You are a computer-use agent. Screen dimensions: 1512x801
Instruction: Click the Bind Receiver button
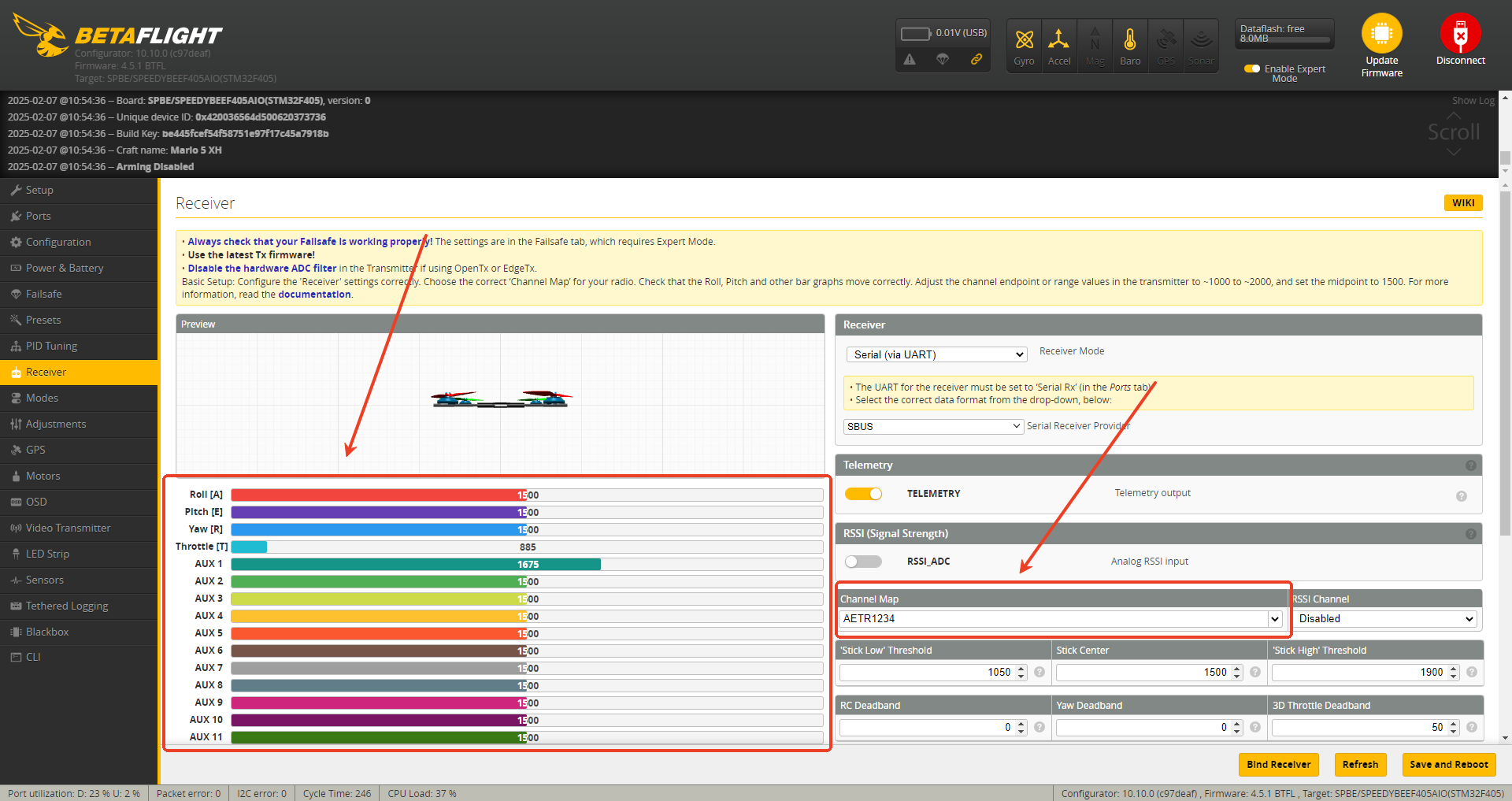1279,764
